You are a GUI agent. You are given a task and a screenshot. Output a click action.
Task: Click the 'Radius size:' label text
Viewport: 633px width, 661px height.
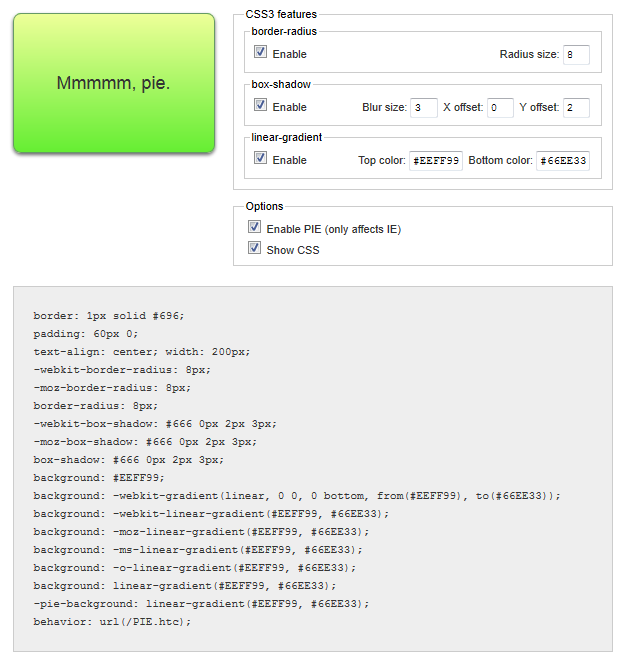pos(529,54)
